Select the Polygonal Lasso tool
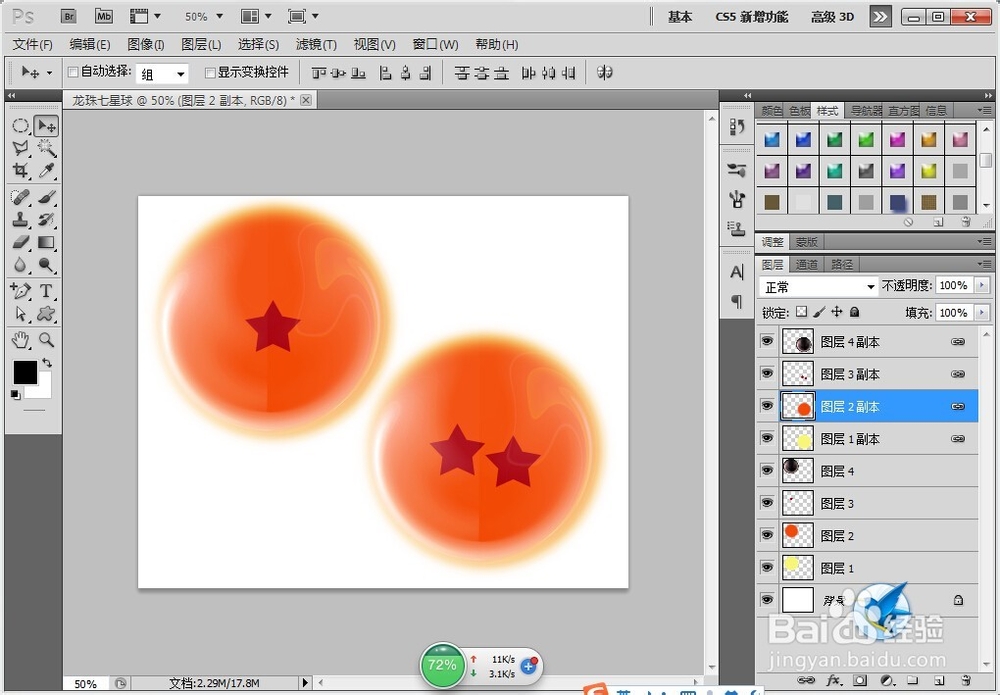 (x=20, y=148)
